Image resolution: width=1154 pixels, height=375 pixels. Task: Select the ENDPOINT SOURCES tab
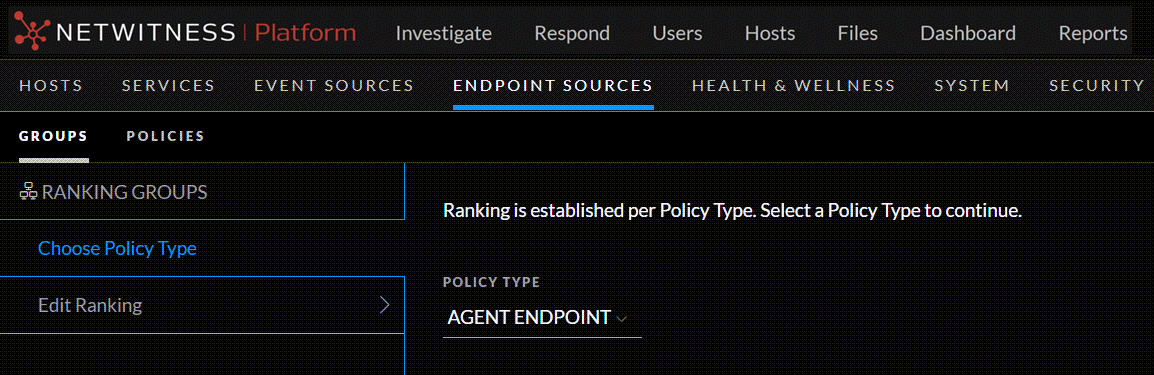[x=553, y=86]
